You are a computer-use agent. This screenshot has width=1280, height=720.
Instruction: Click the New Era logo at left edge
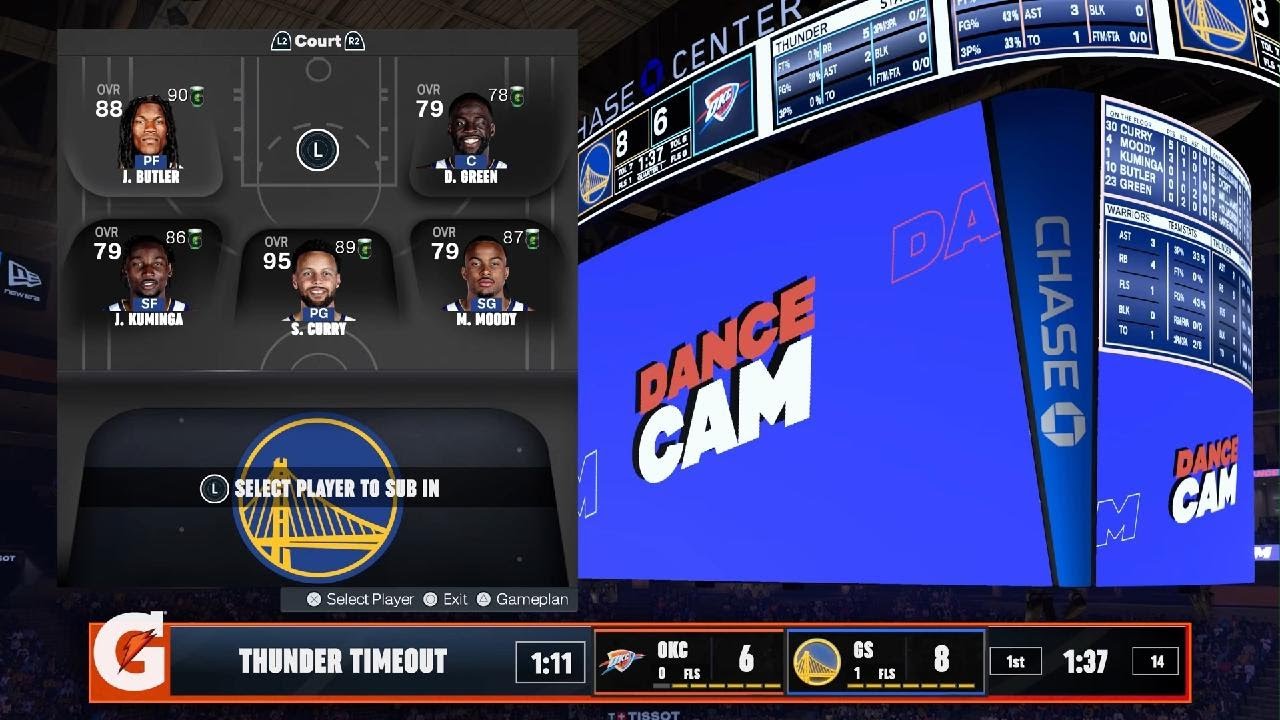click(23, 277)
